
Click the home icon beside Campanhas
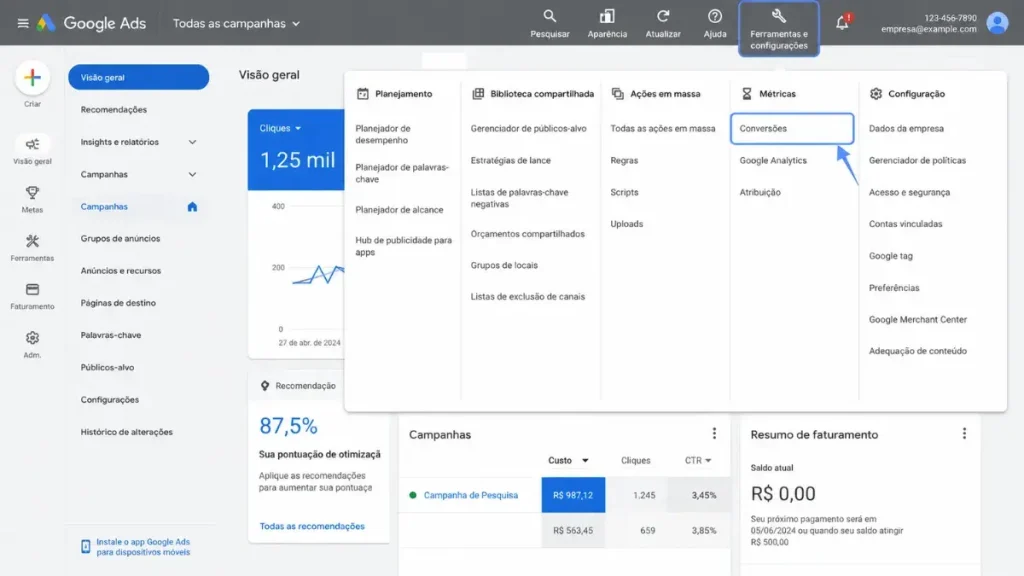click(x=192, y=206)
